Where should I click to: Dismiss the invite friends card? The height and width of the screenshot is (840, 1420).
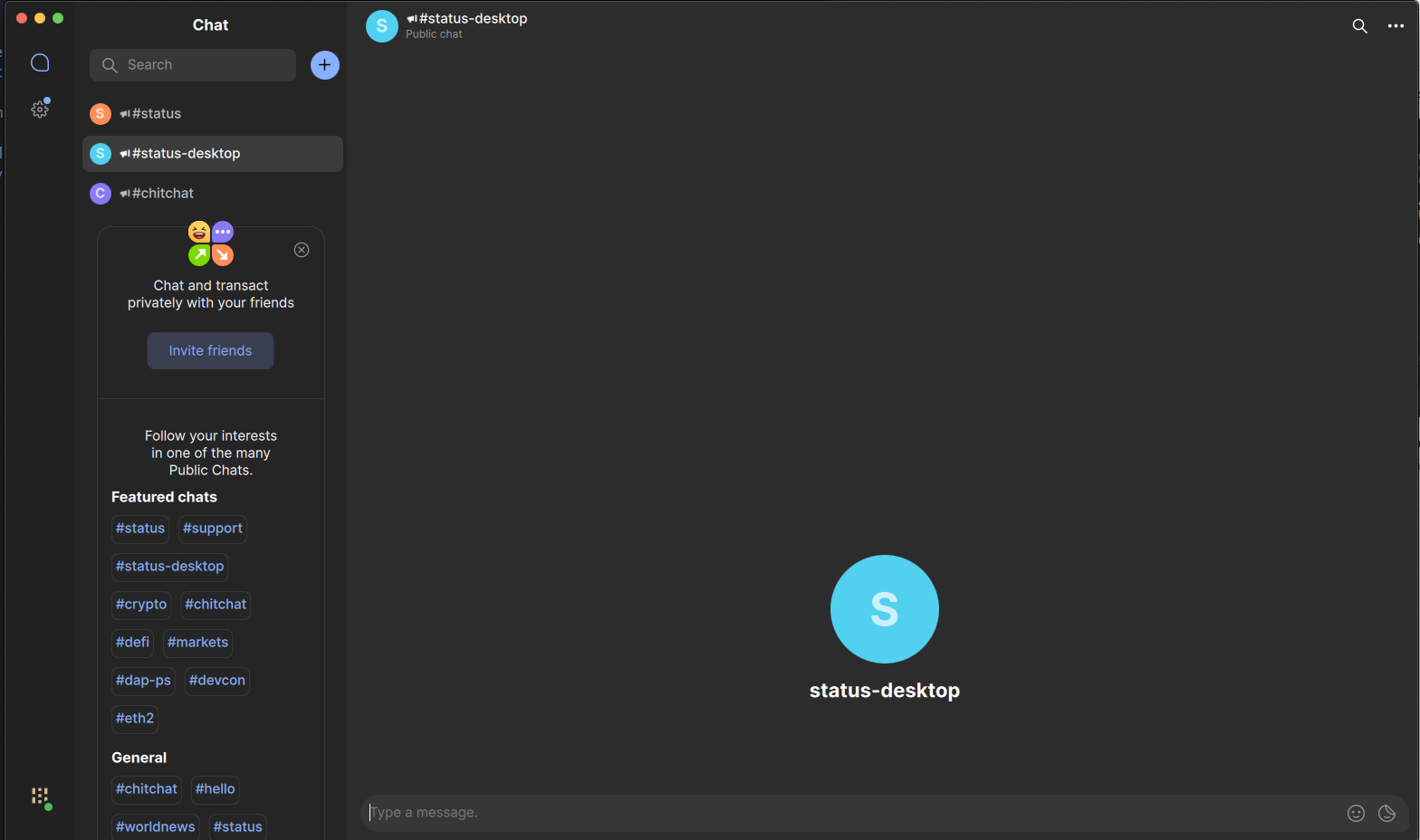tap(302, 250)
